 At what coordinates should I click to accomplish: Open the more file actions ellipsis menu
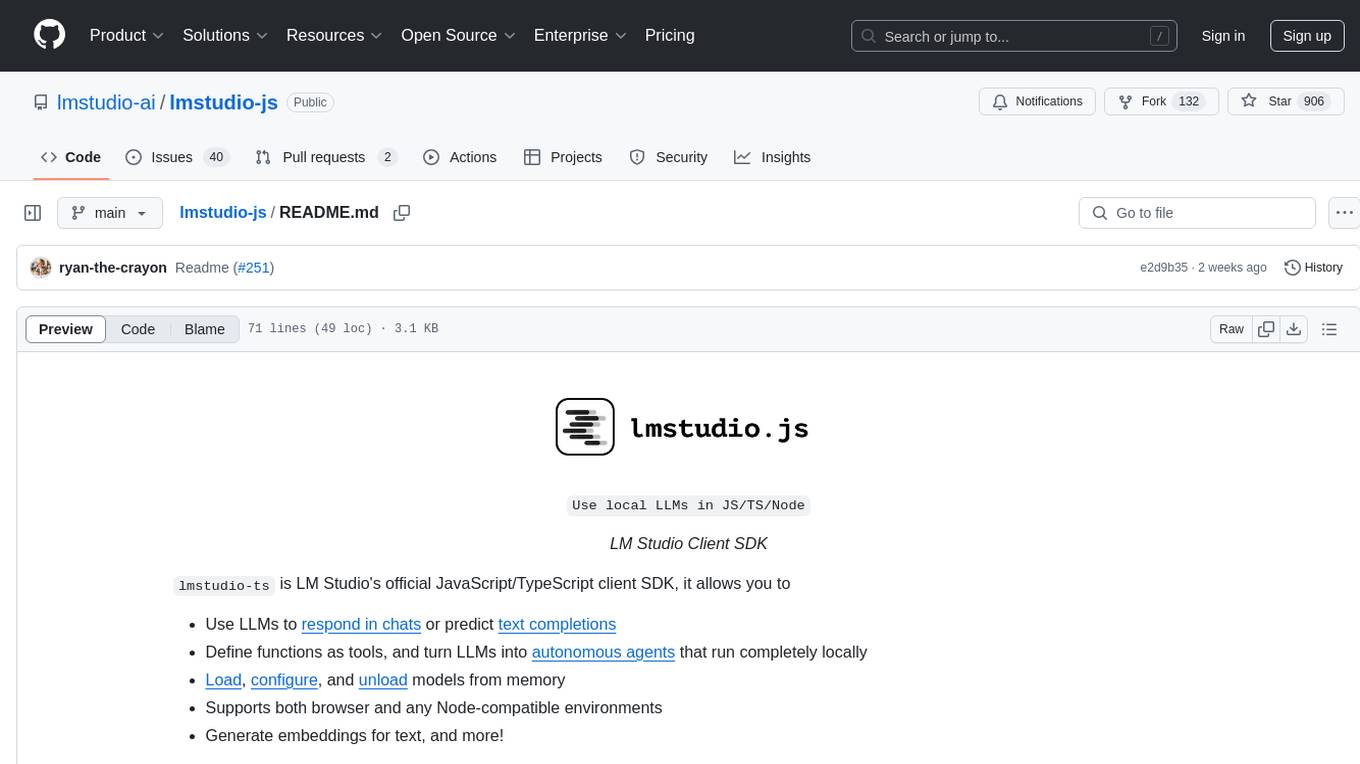click(x=1344, y=213)
